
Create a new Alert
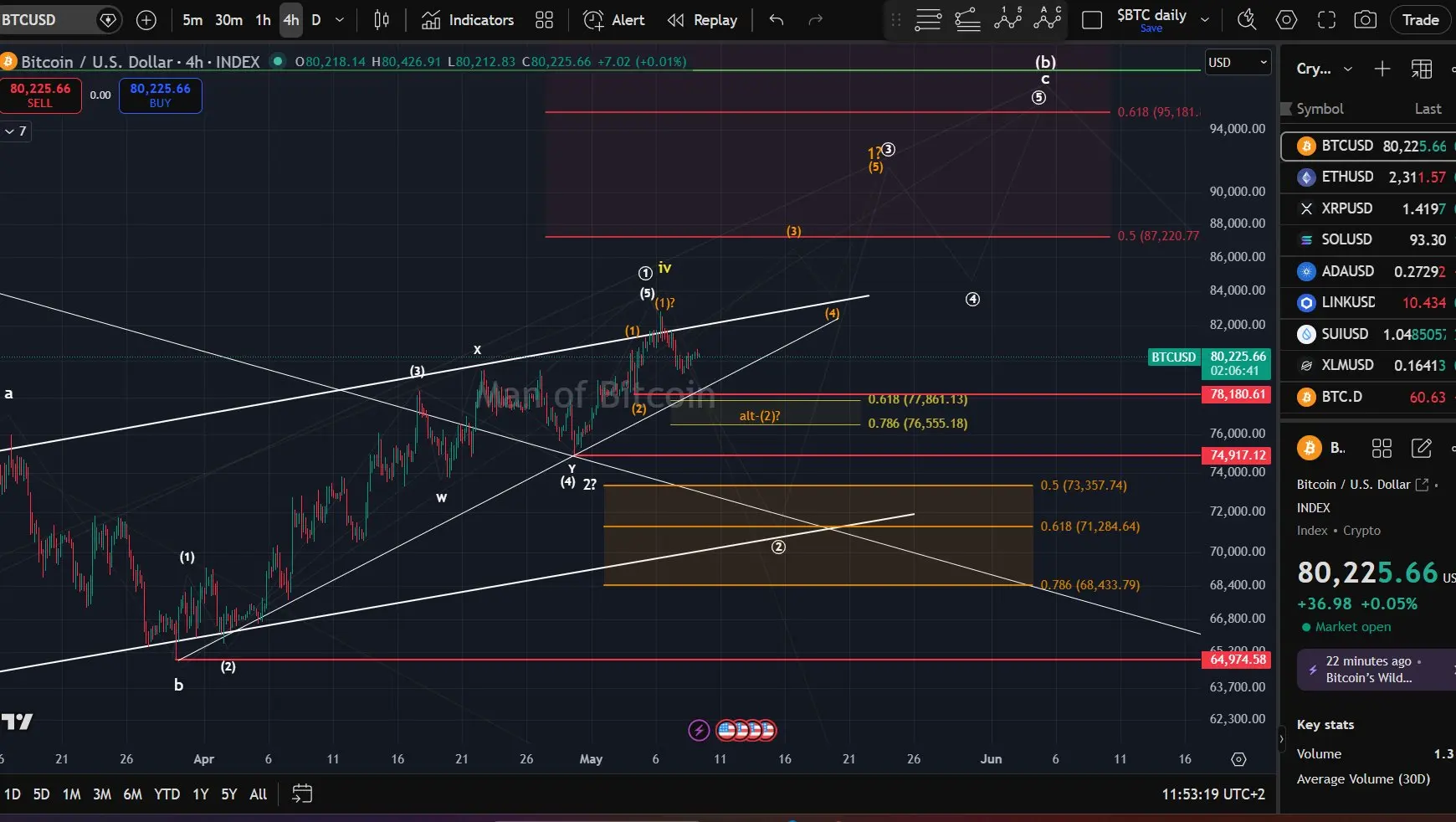click(x=614, y=20)
